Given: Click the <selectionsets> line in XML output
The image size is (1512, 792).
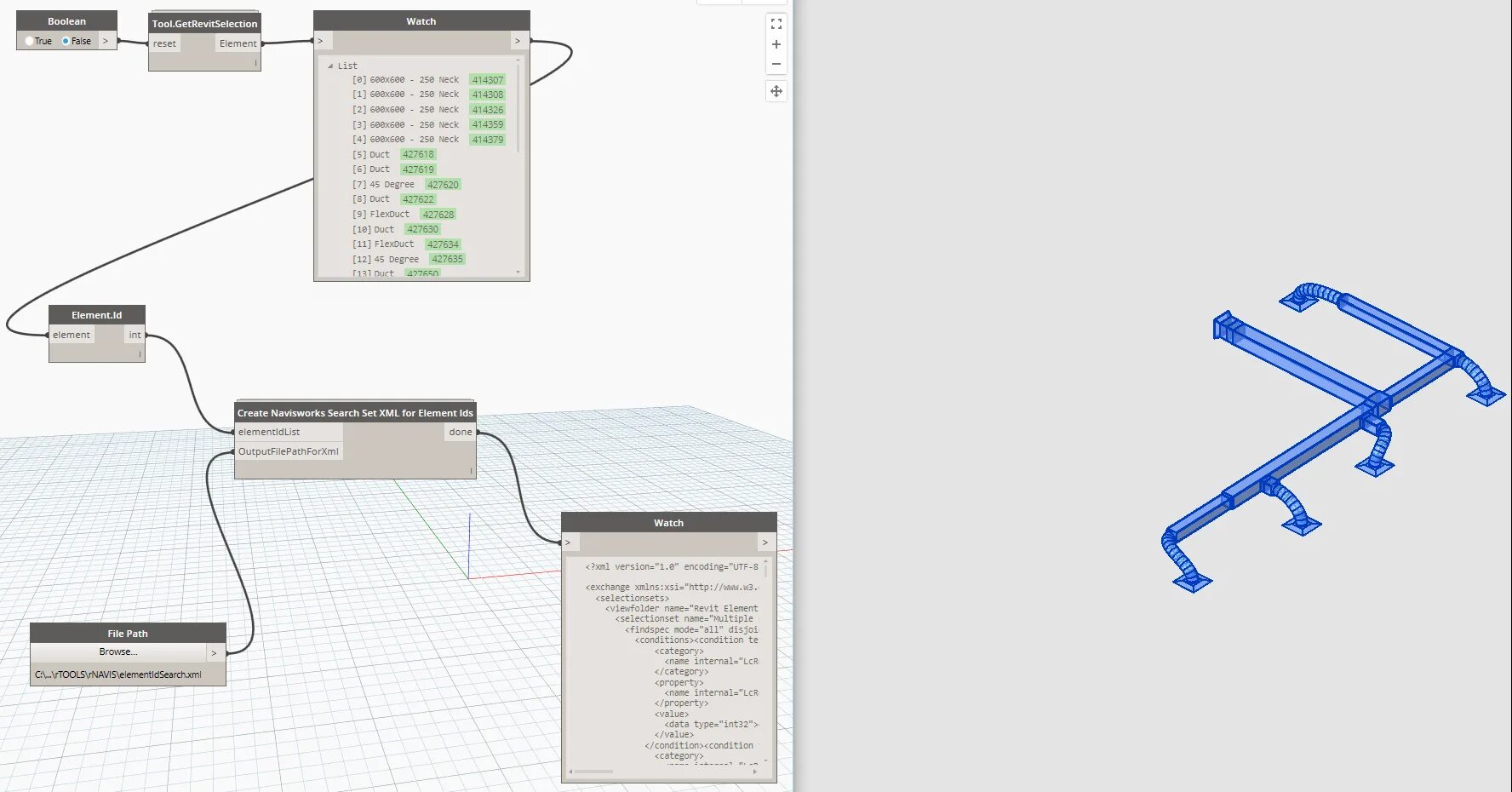Looking at the screenshot, I should click(632, 598).
